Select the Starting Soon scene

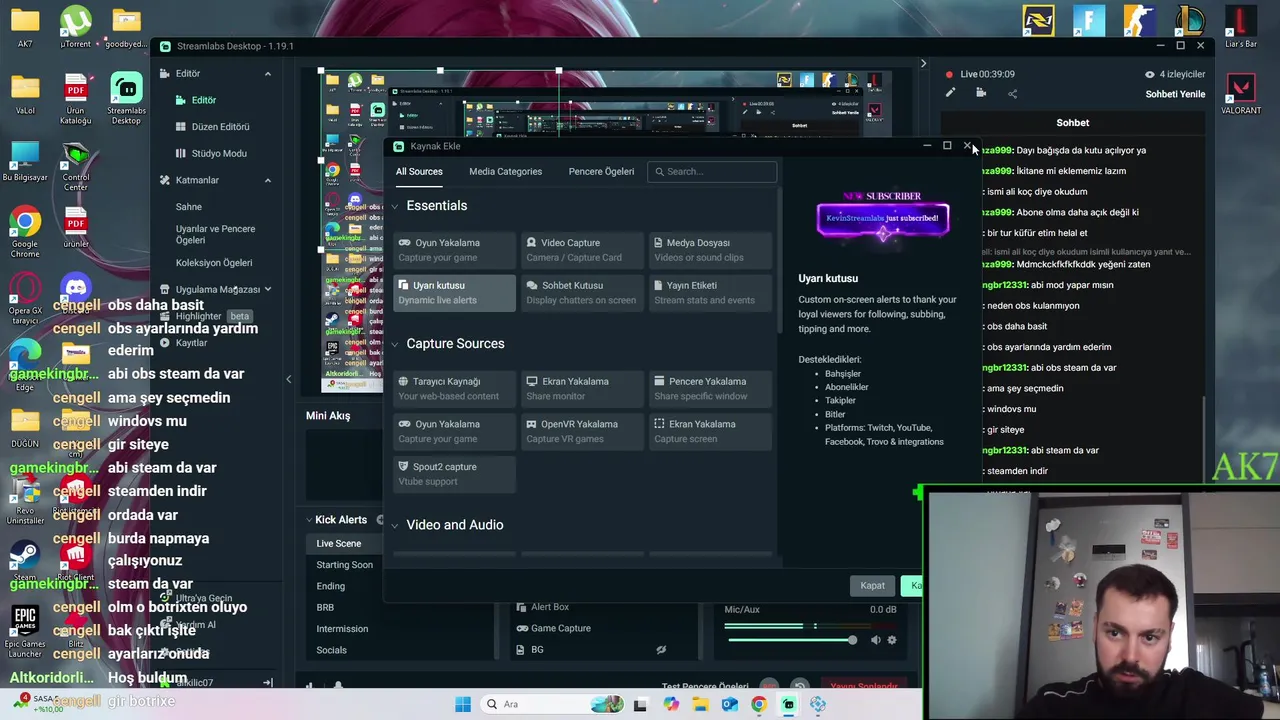coord(344,565)
